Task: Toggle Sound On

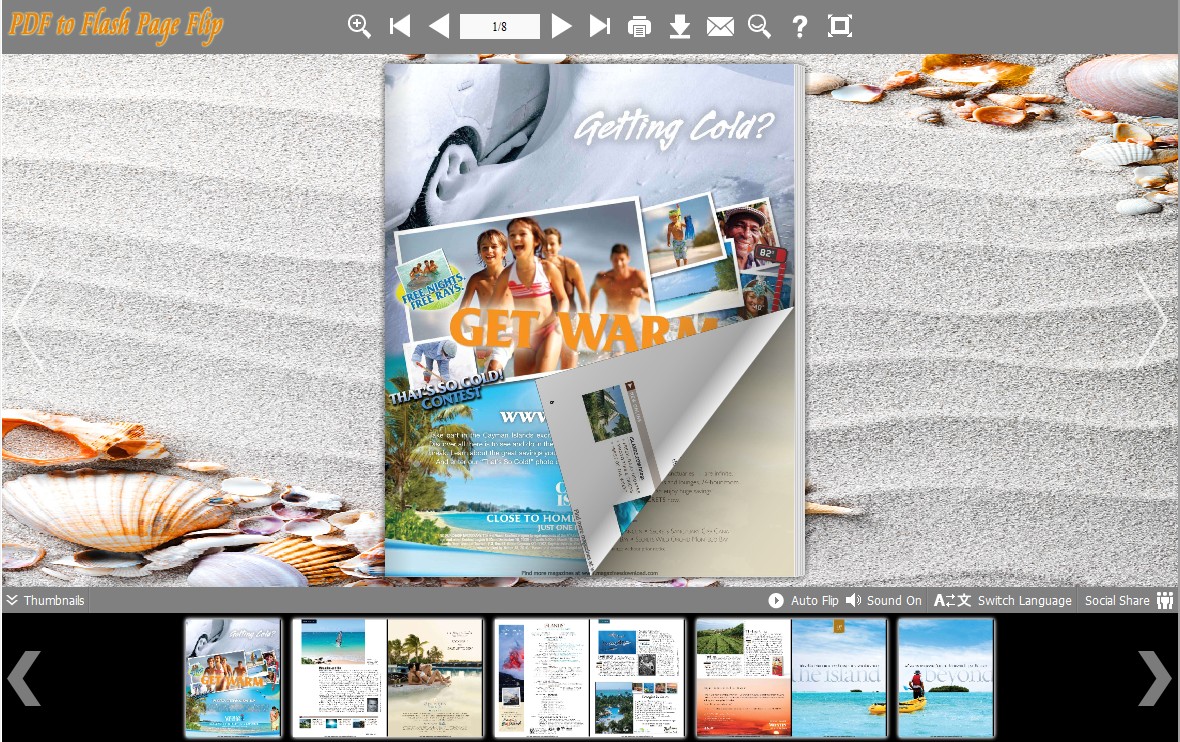Action: click(x=883, y=601)
